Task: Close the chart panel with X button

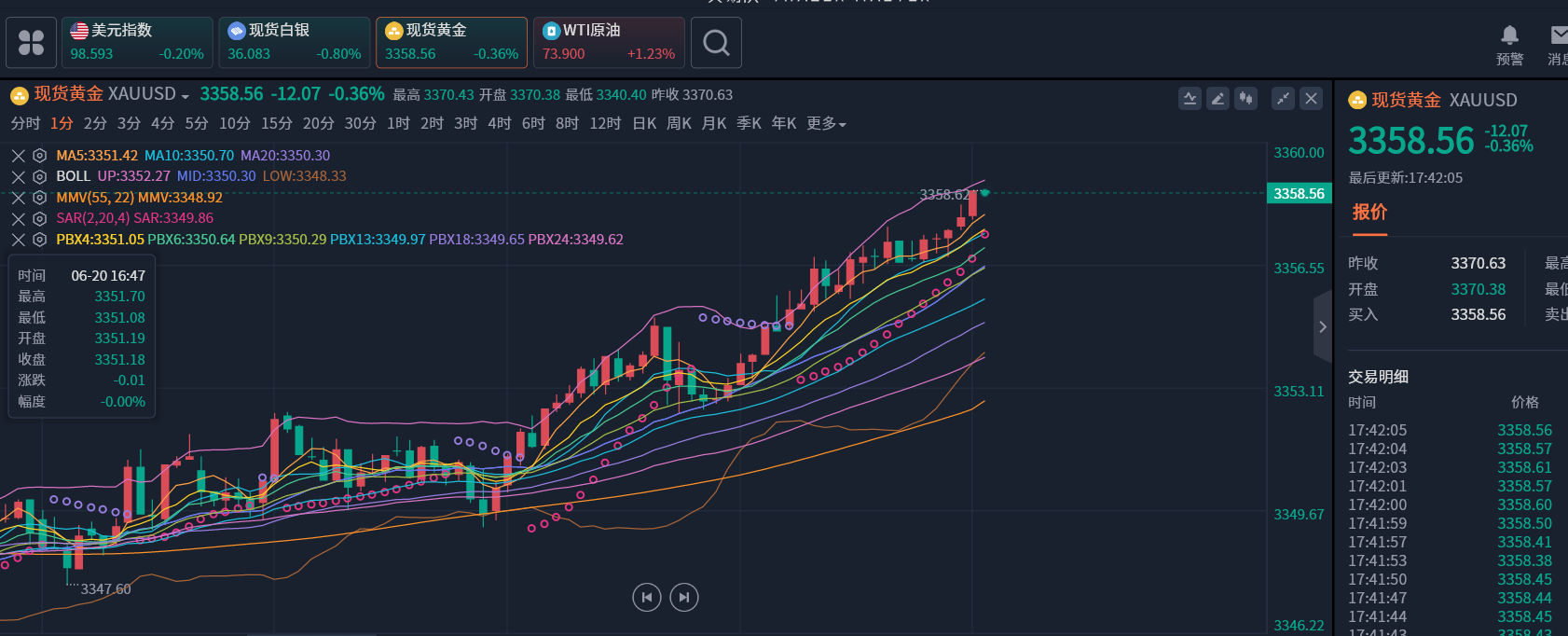Action: pyautogui.click(x=1312, y=98)
